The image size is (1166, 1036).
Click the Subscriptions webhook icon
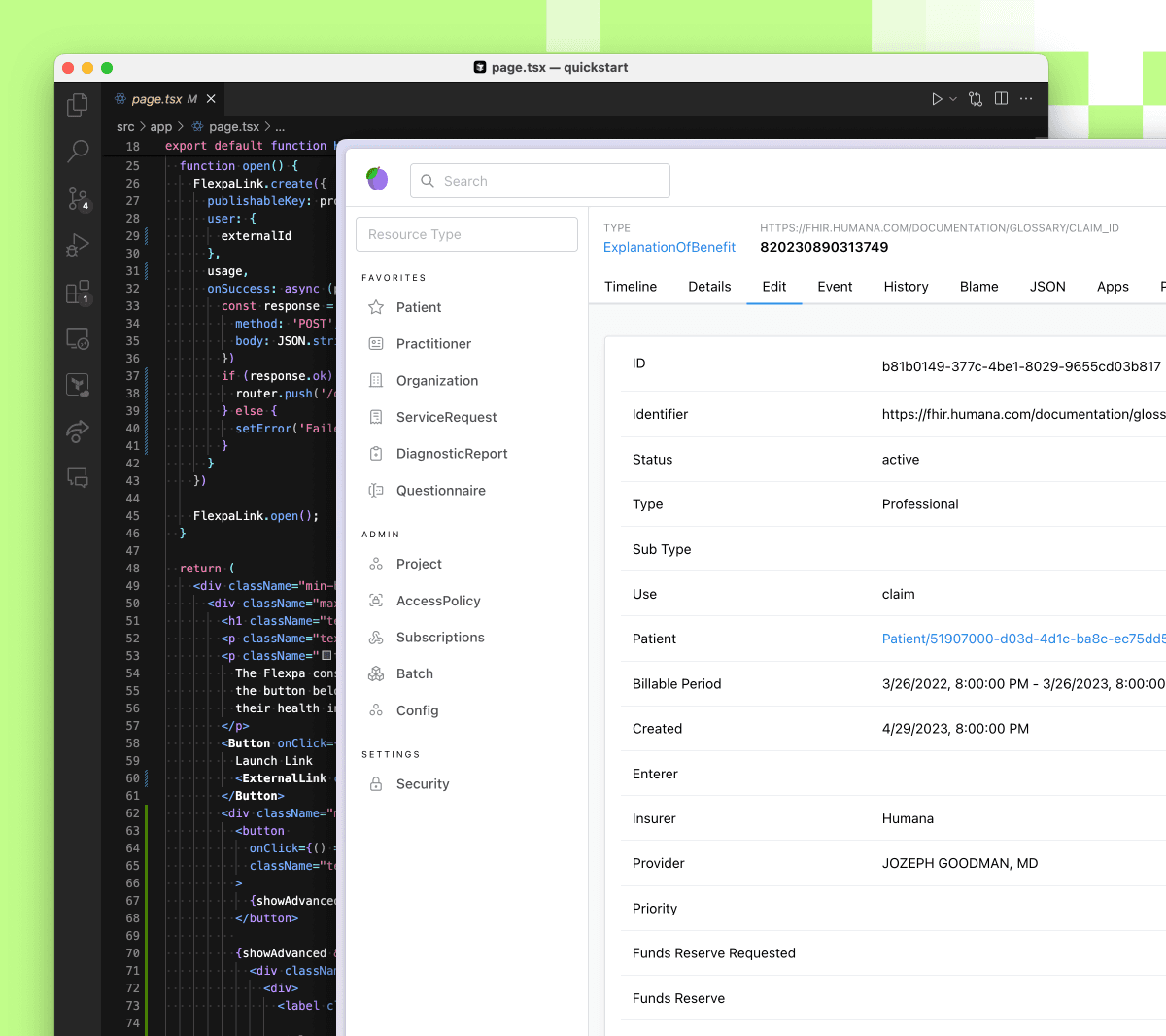[x=376, y=638]
